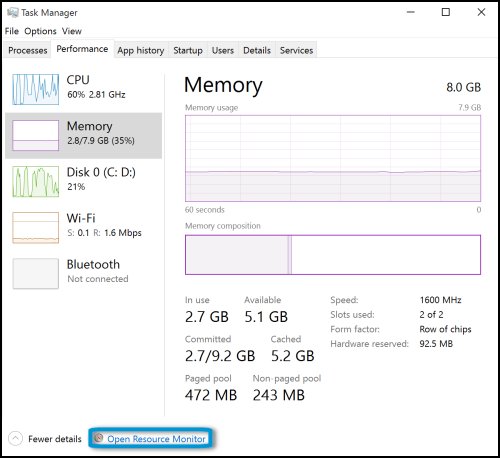Select the Wi-Fi throughput graph thumbnail

[35, 228]
